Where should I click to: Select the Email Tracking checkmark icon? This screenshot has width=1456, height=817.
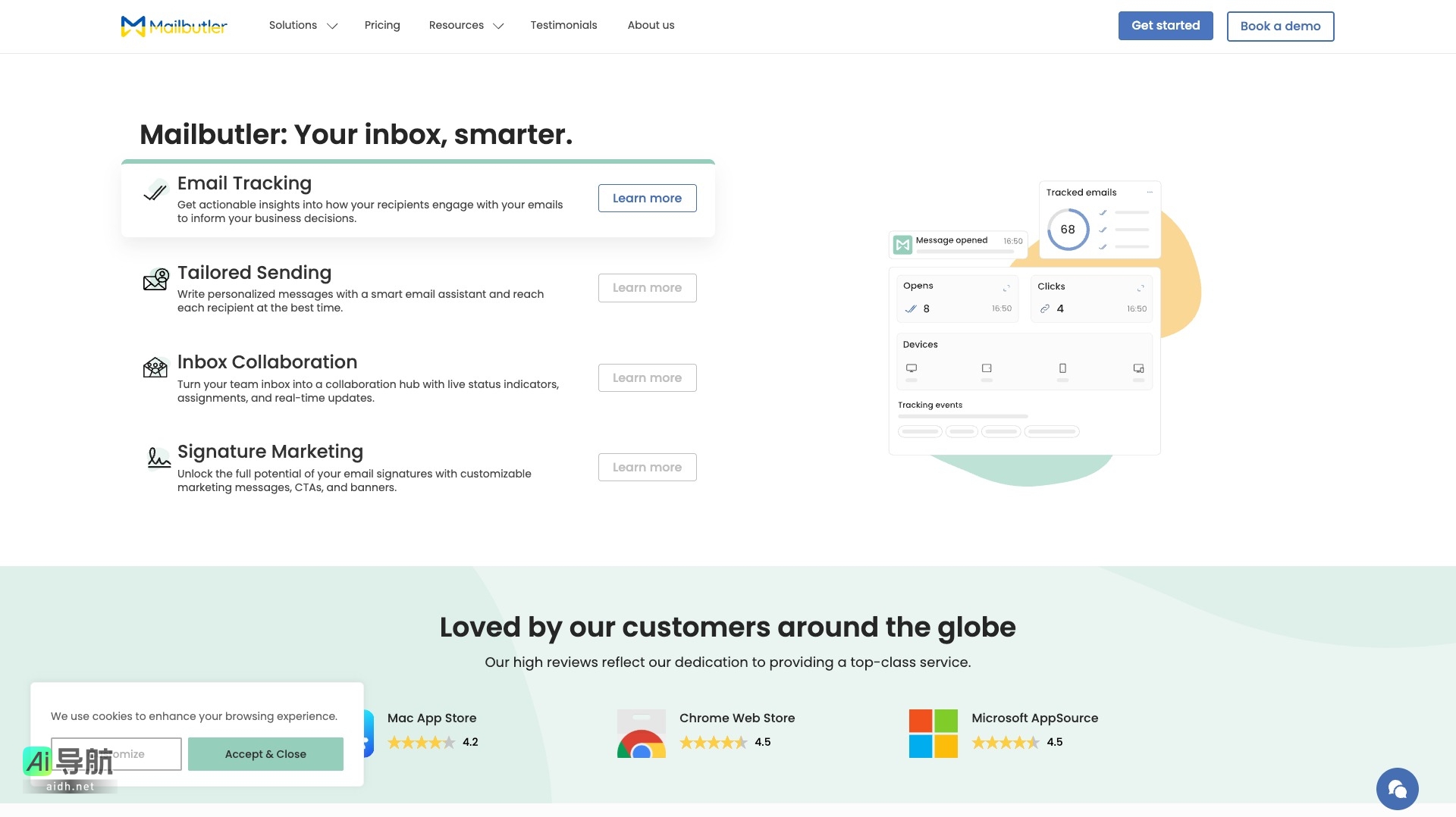(155, 191)
